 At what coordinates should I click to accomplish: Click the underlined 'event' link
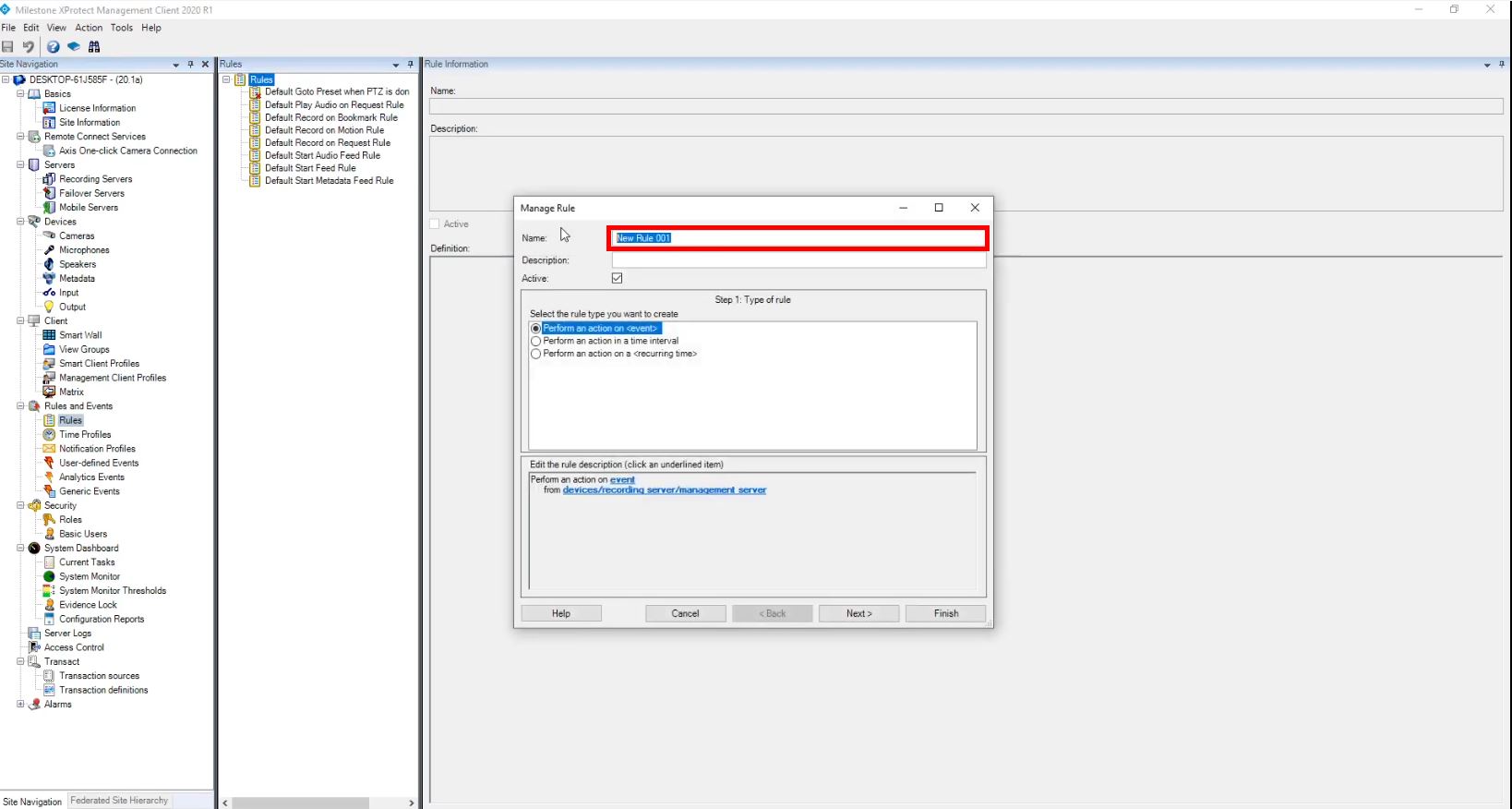(622, 480)
